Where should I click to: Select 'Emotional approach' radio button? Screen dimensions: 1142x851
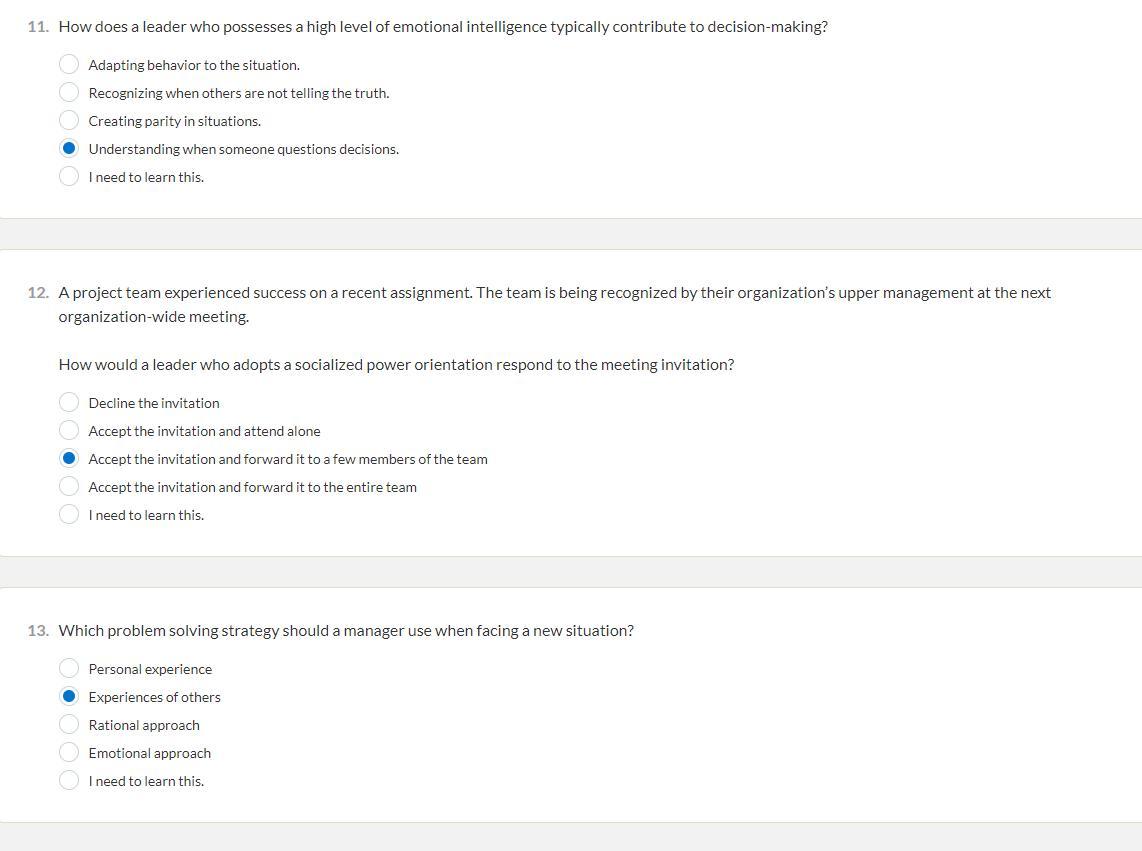[x=68, y=752]
